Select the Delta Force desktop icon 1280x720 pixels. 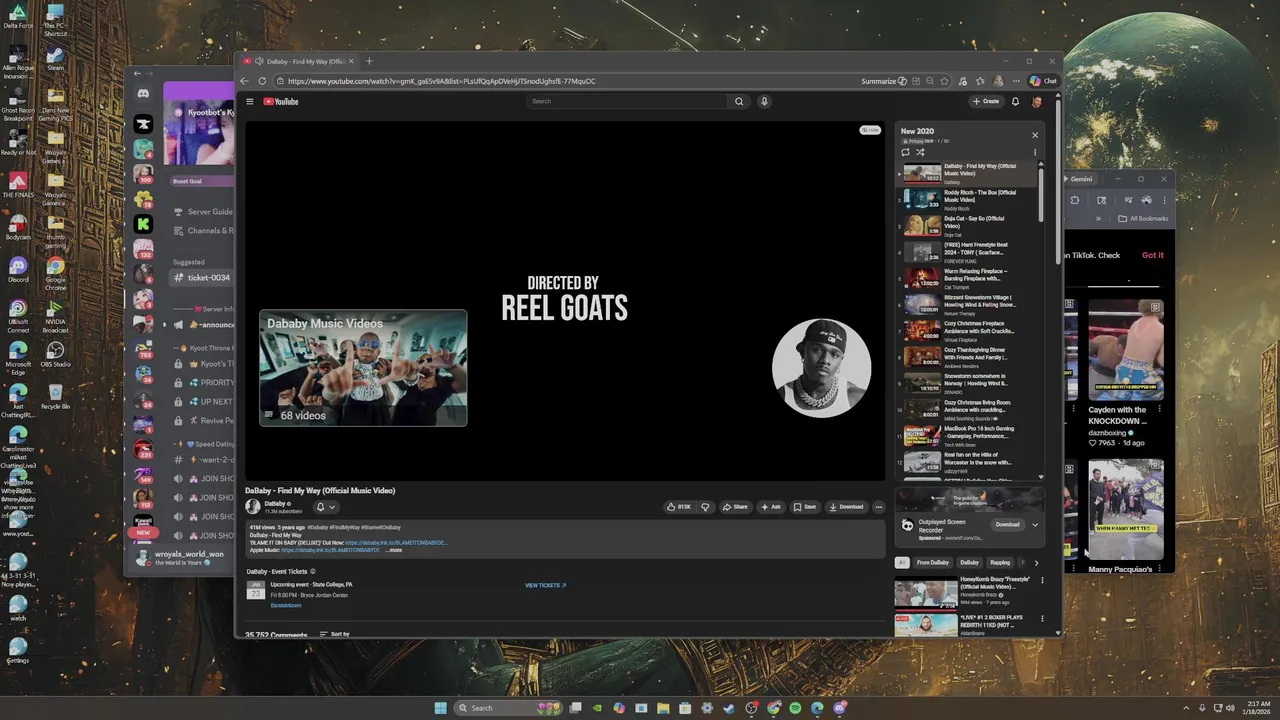(x=18, y=15)
